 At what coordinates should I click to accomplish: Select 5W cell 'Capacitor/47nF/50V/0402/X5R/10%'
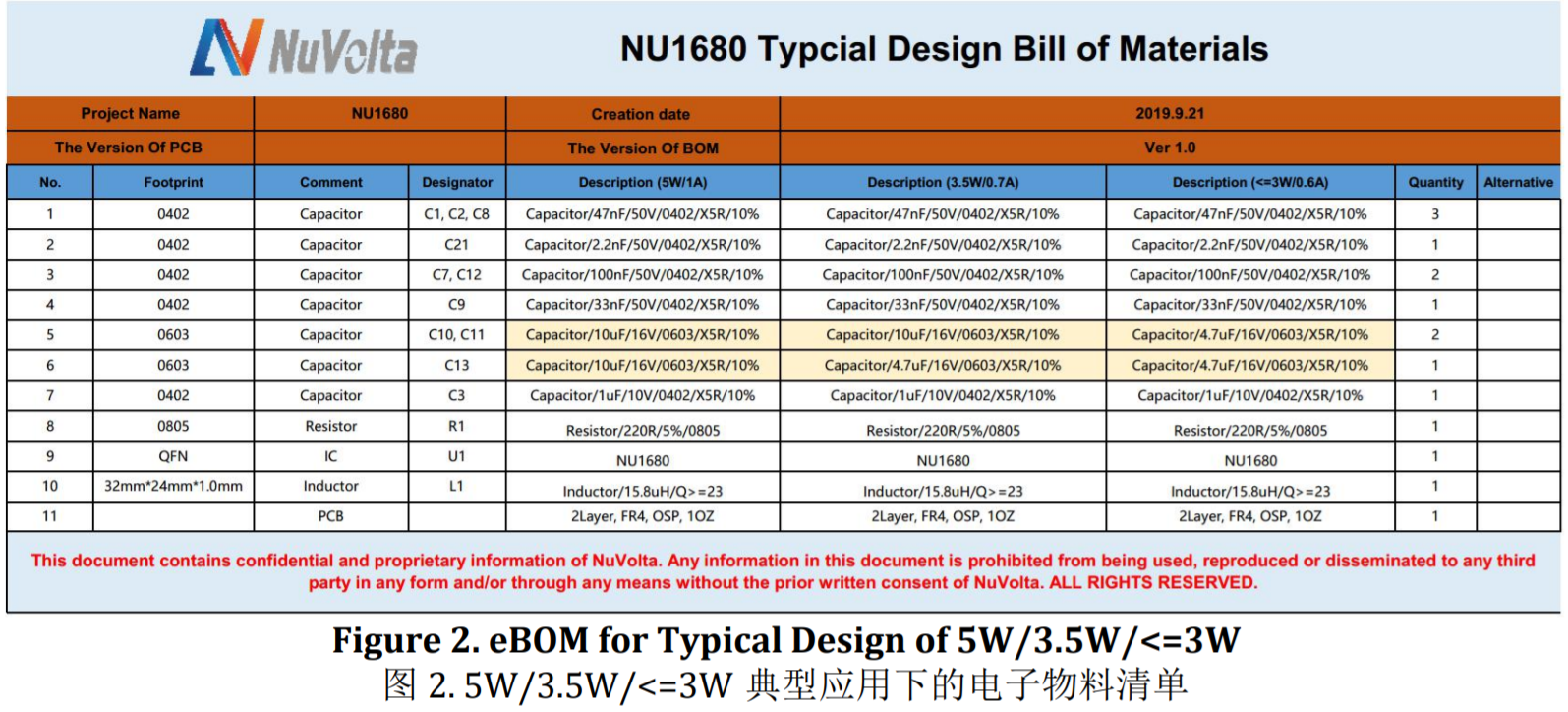coord(643,213)
